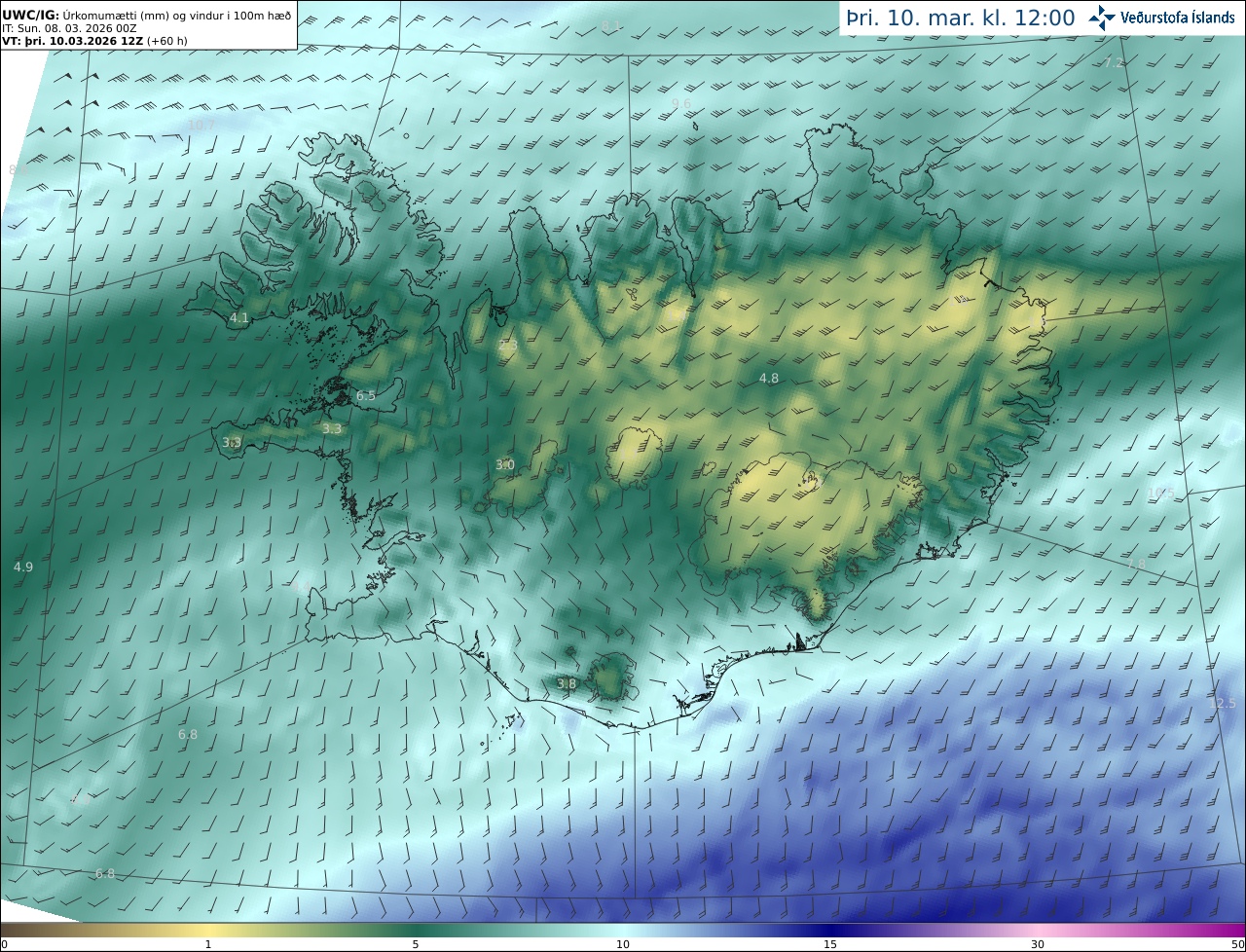
Task: Click the Veðurstofa Íslands name text
Action: coord(1177,18)
